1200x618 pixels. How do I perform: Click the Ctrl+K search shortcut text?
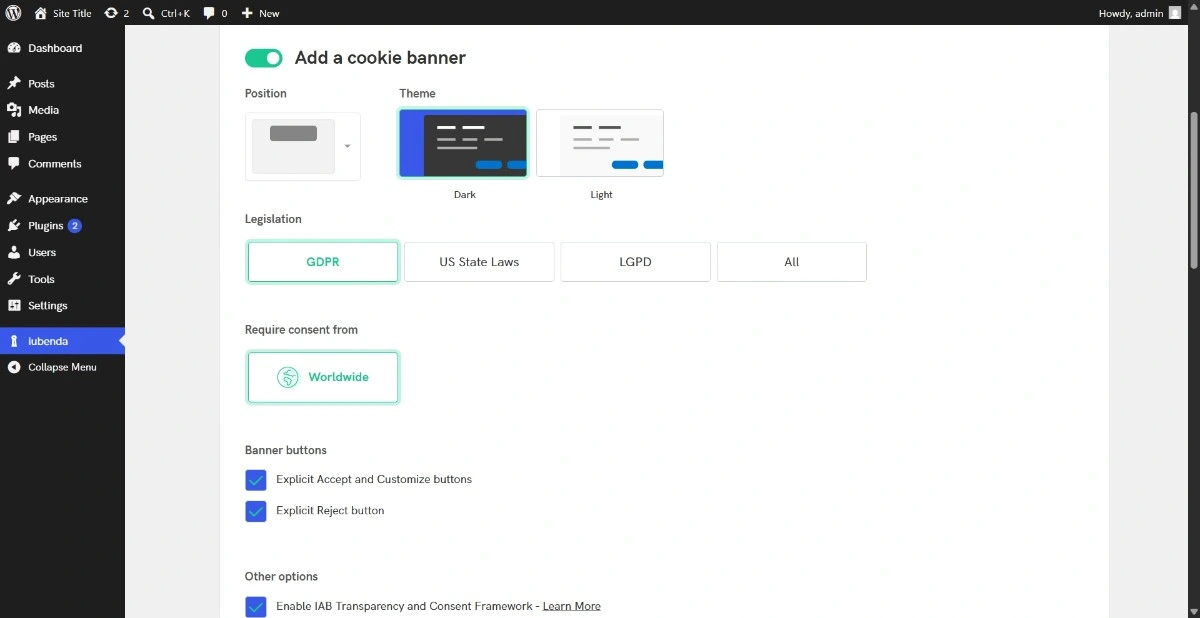(175, 13)
